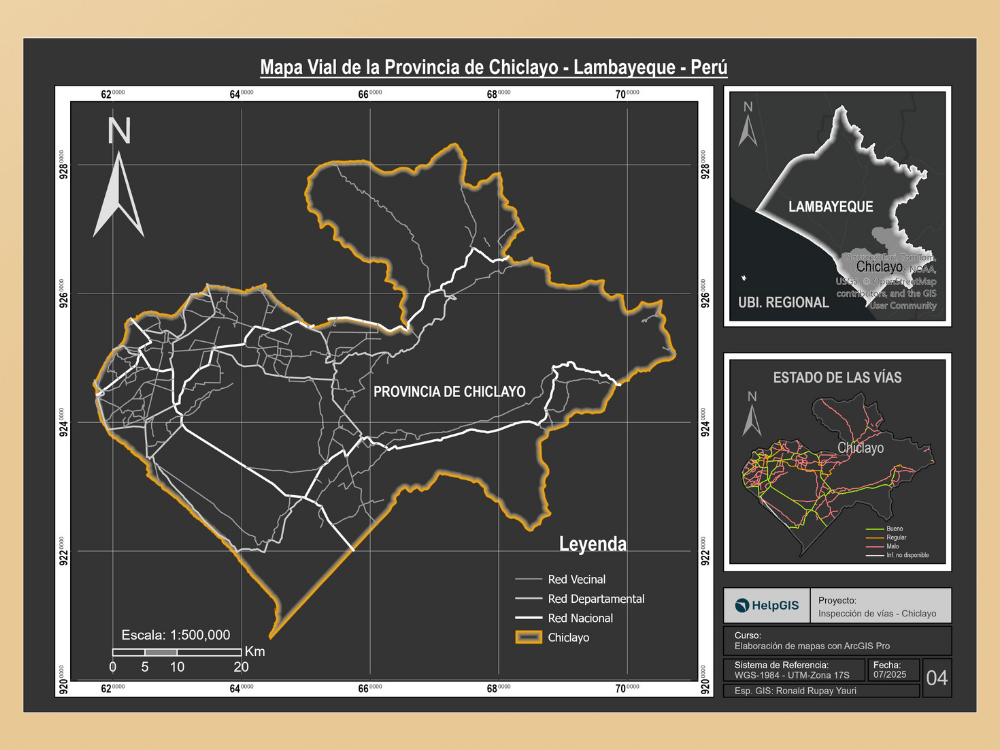Click the '924' grid label on the left edge

click(x=62, y=422)
